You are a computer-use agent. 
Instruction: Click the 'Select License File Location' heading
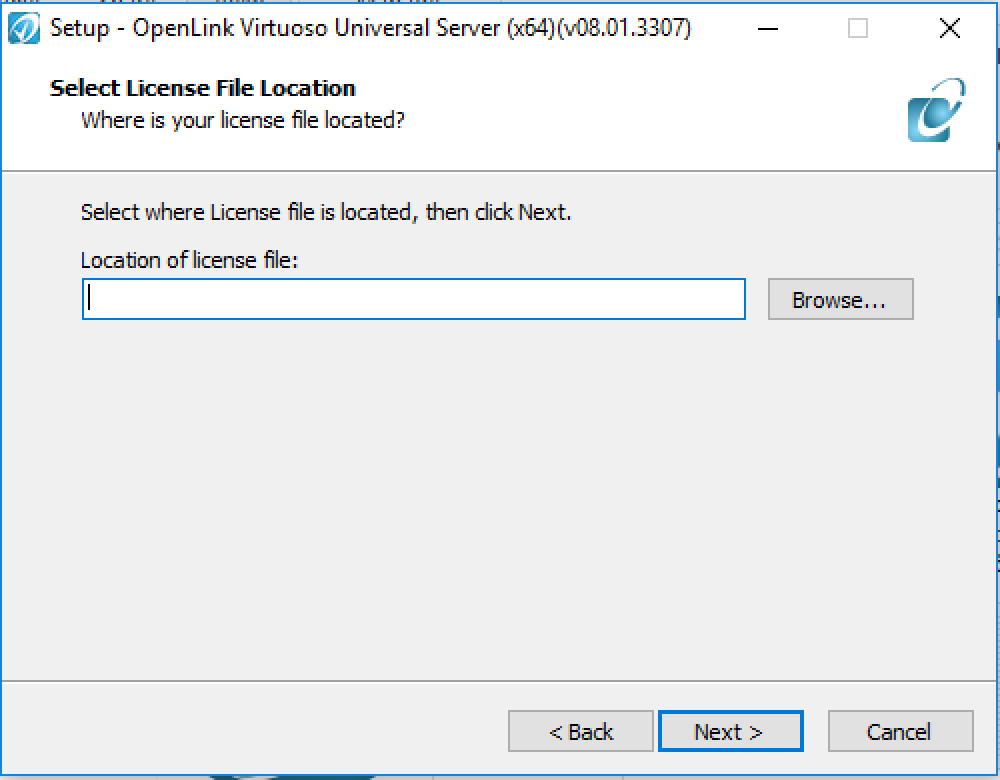point(203,88)
